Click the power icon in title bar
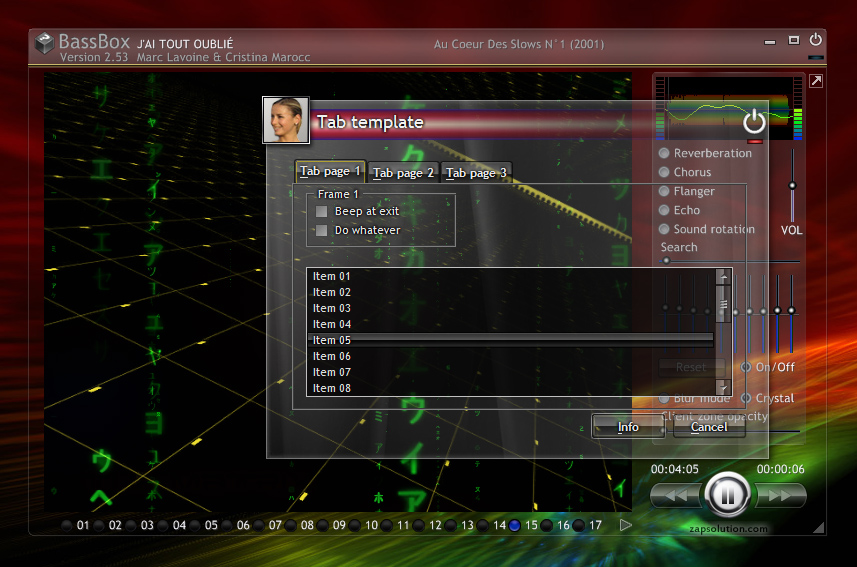Image resolution: width=857 pixels, height=567 pixels. click(815, 39)
